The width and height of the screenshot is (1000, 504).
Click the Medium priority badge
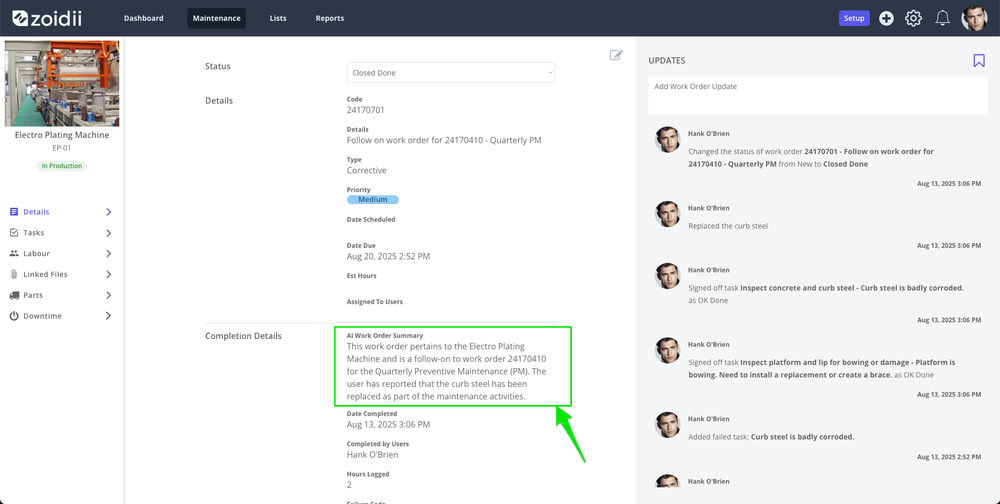372,200
